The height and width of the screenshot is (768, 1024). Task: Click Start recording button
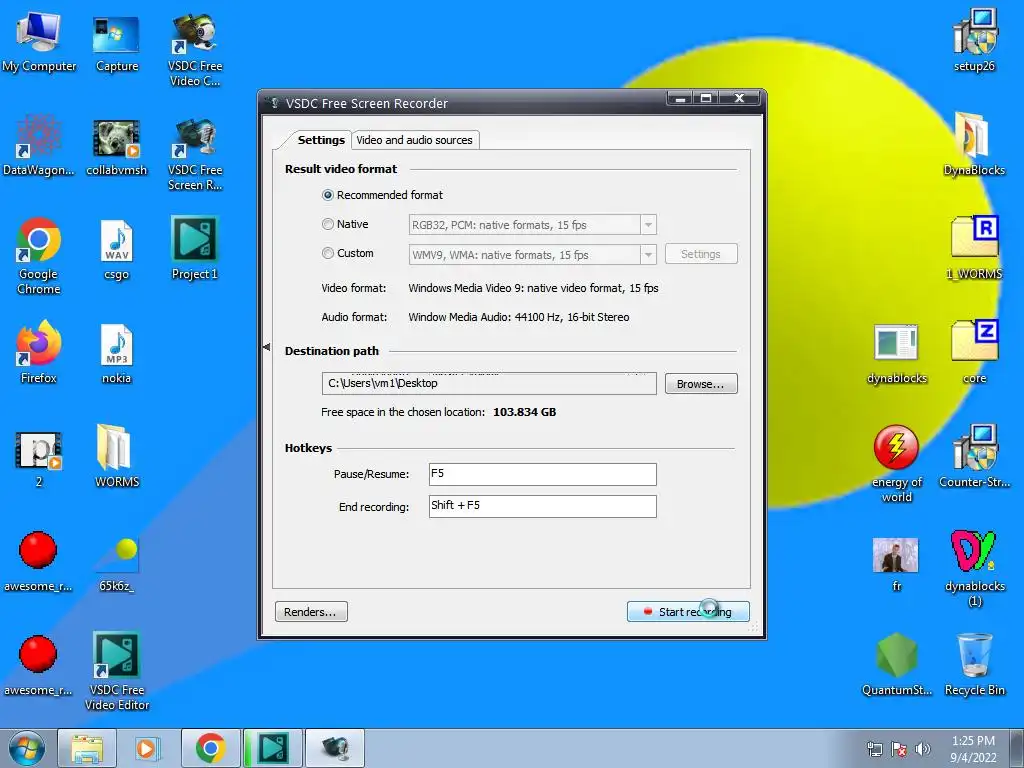click(x=688, y=611)
